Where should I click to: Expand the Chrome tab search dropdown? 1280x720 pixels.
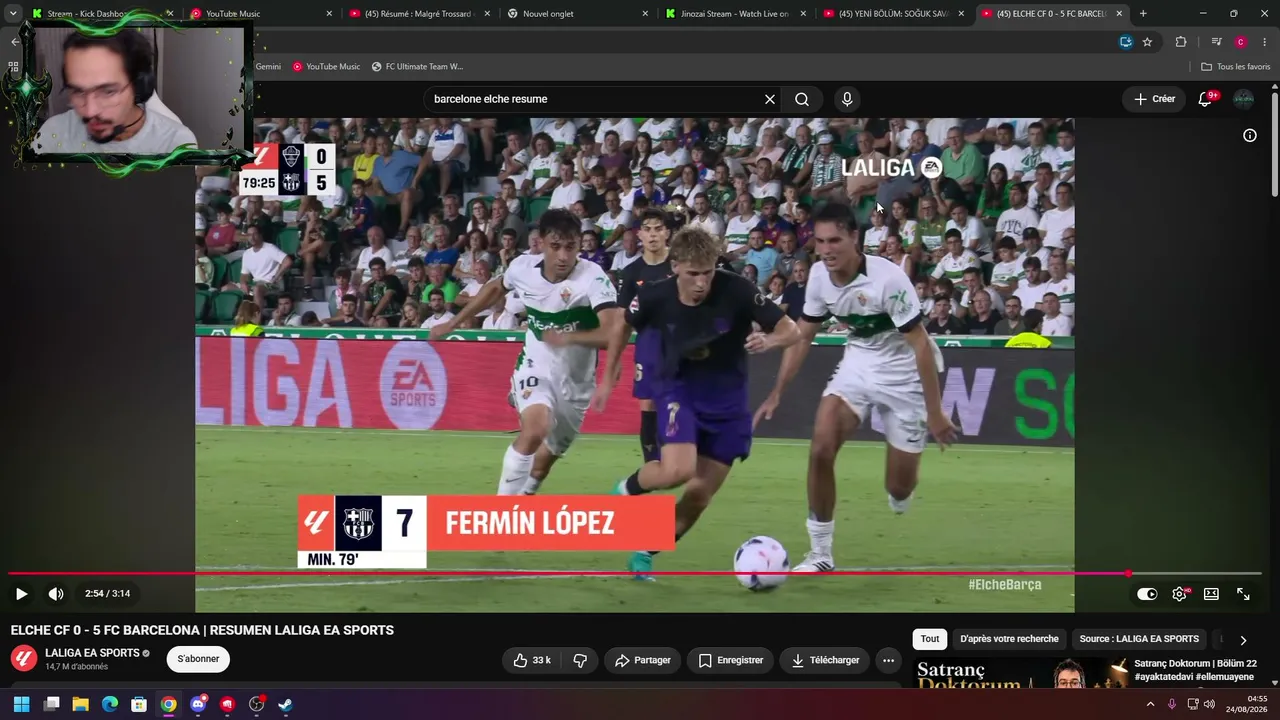pos(13,14)
